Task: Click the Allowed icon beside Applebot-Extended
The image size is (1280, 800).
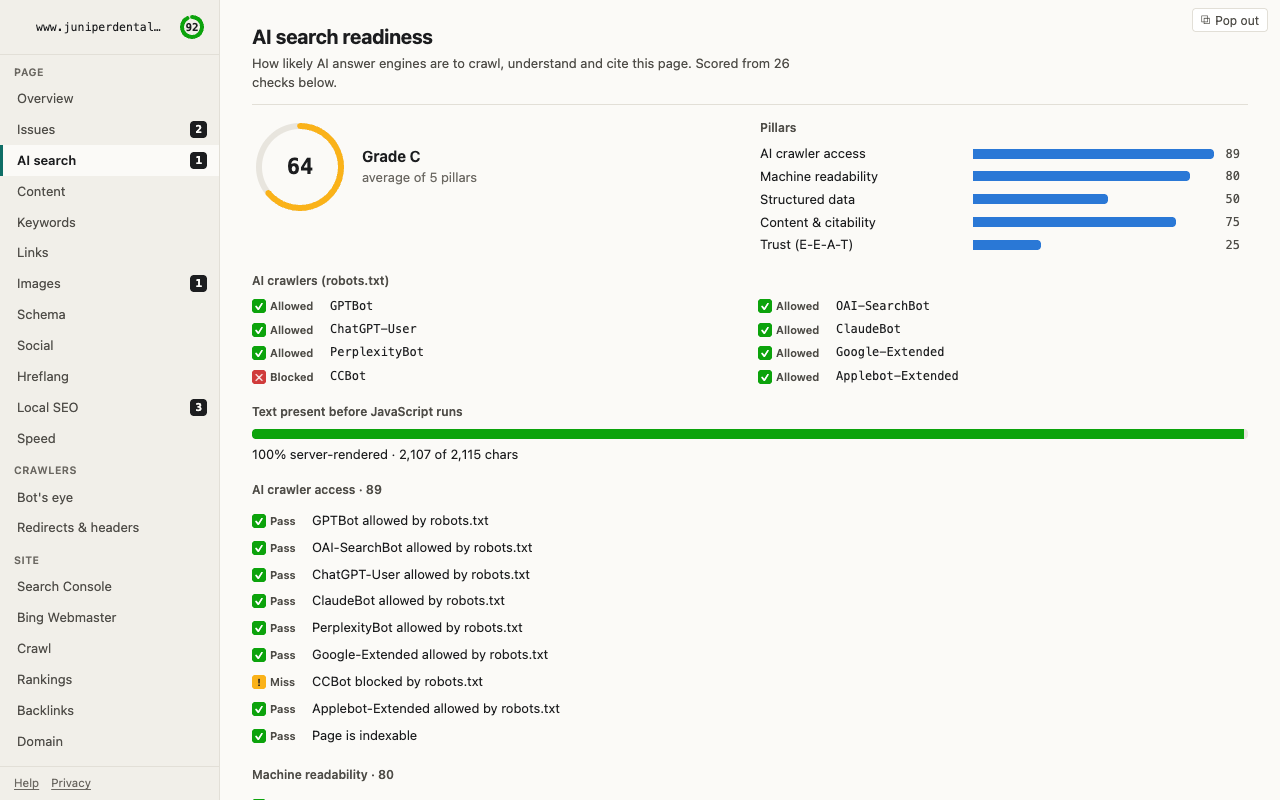Action: point(765,377)
